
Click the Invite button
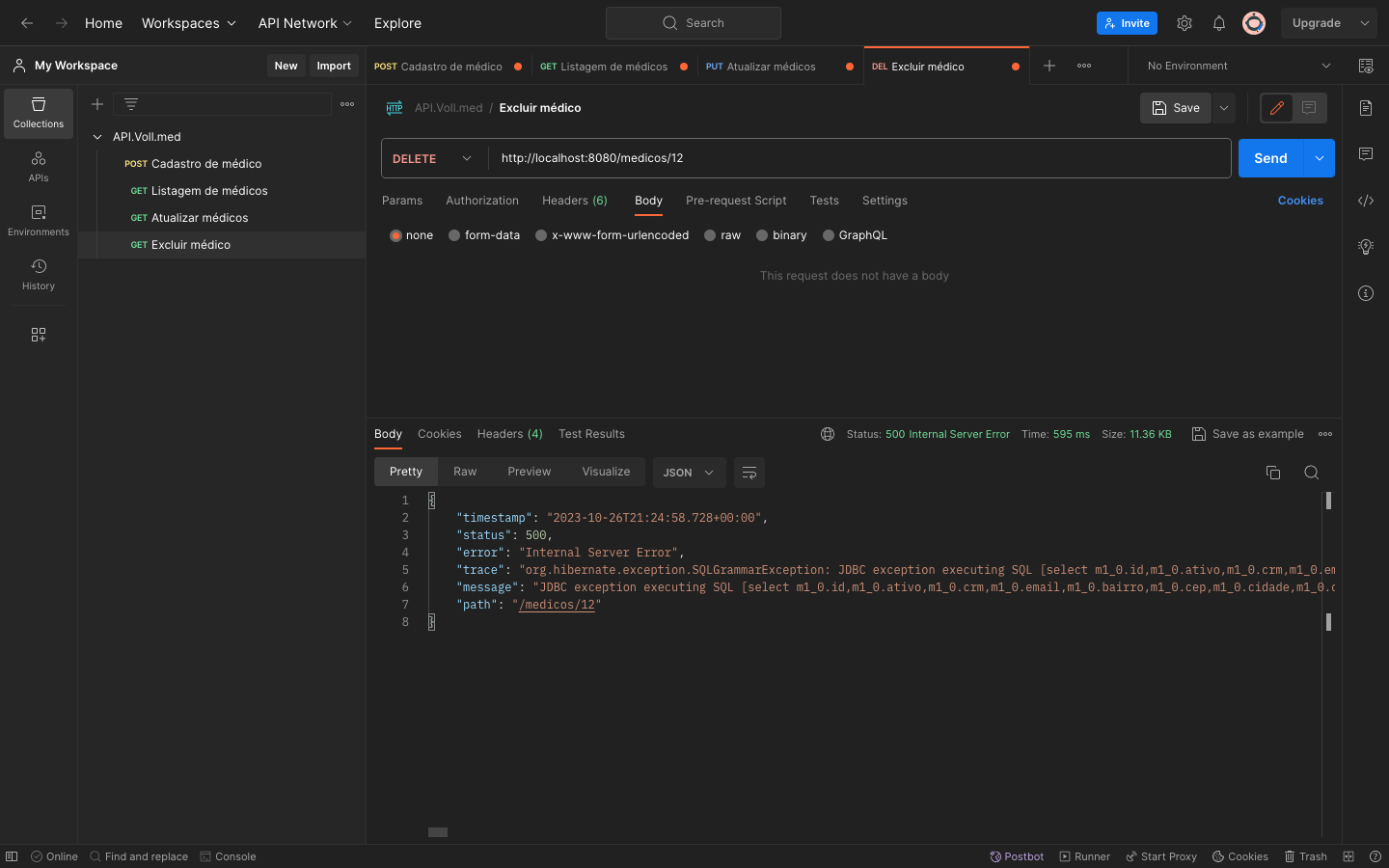click(x=1127, y=23)
